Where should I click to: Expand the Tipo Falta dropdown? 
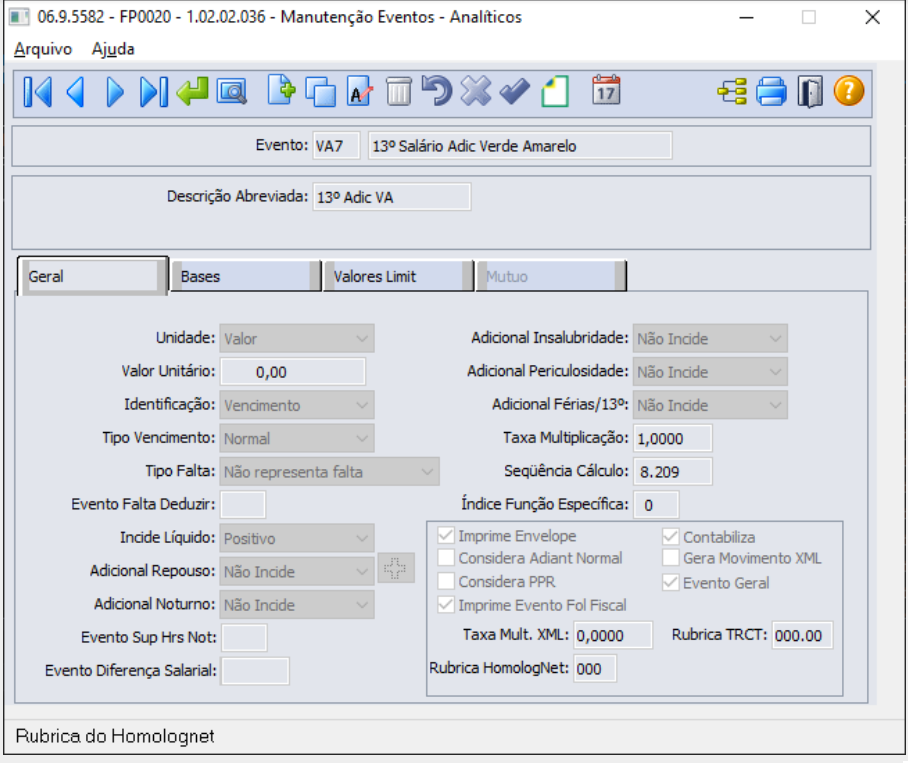click(x=329, y=471)
